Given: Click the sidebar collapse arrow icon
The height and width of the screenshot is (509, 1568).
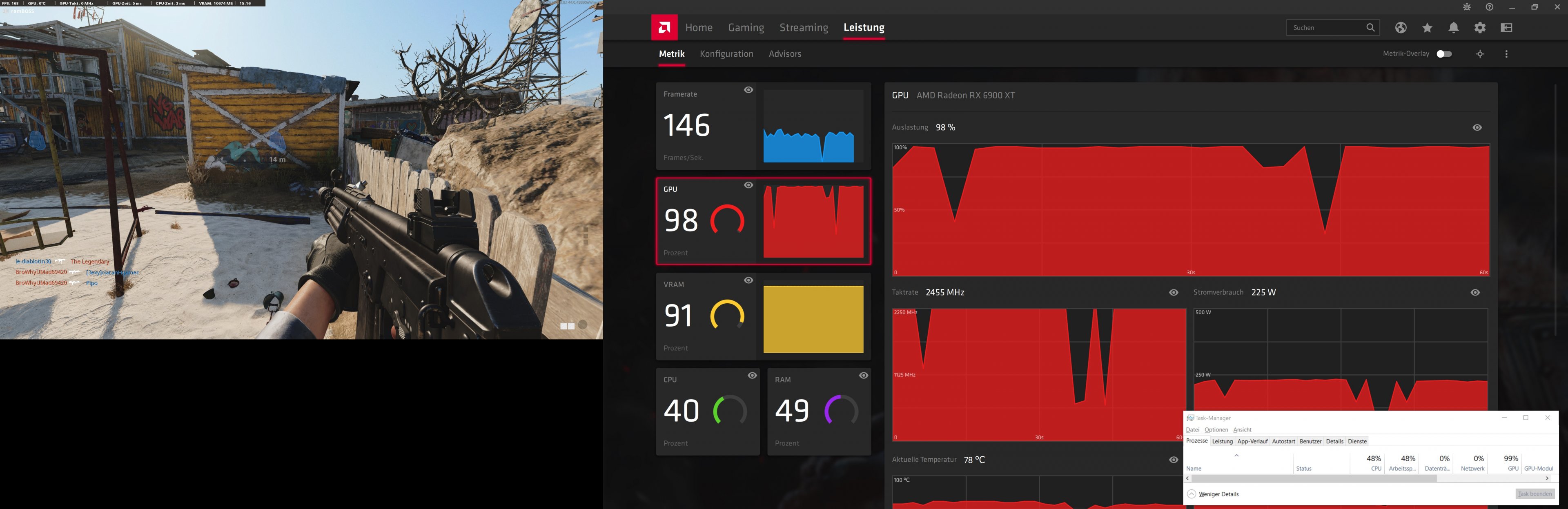Looking at the screenshot, I should tap(1506, 27).
